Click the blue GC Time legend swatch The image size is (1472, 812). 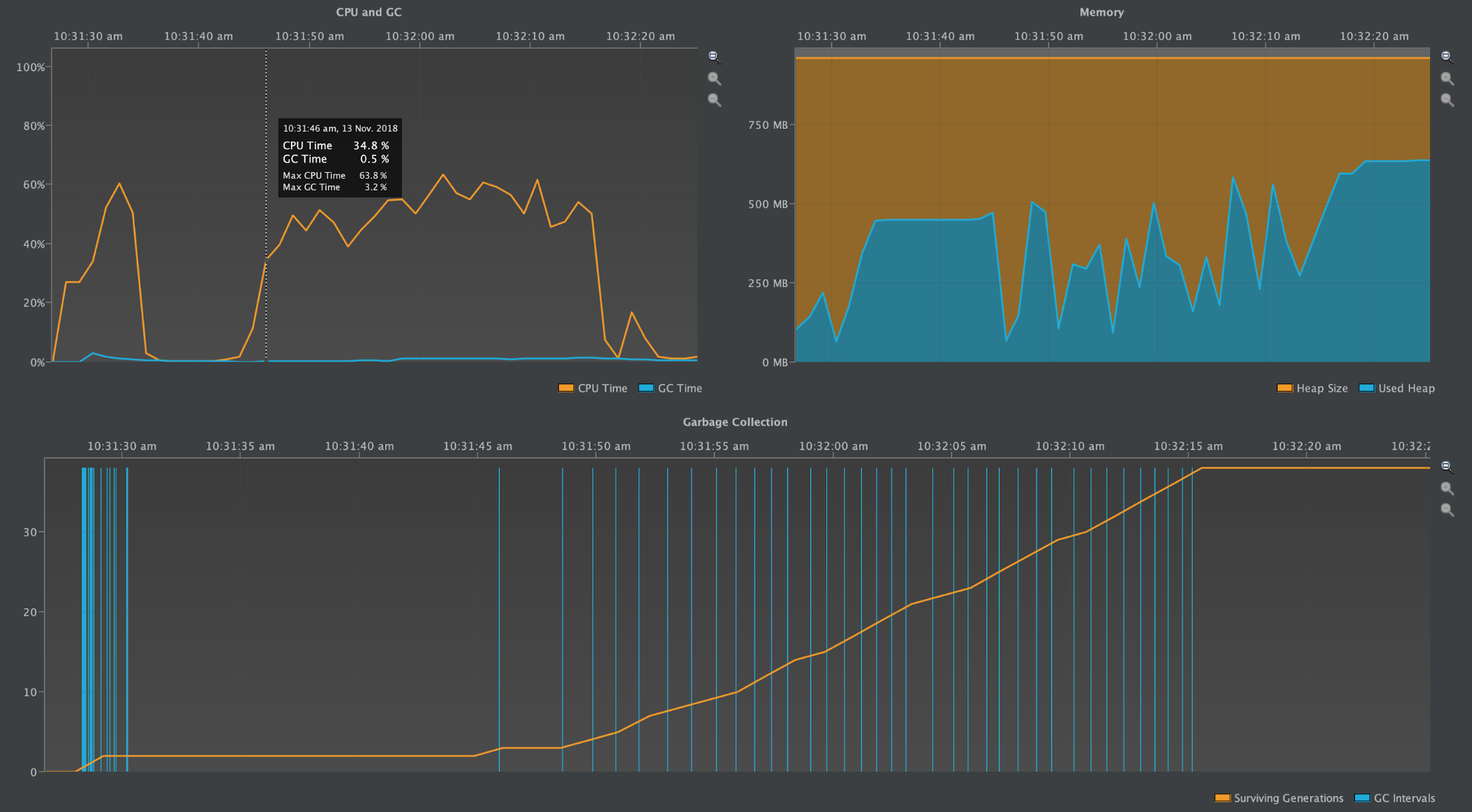tap(646, 388)
